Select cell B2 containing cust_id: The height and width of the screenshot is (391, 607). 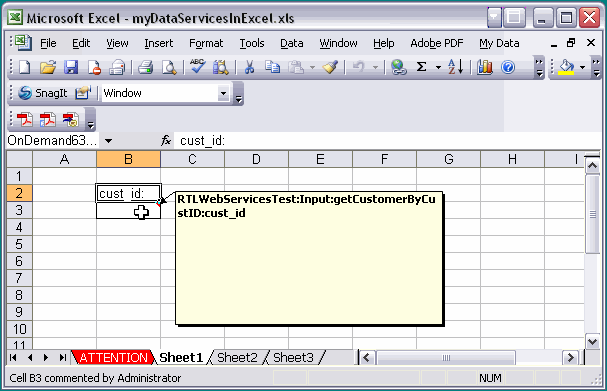(x=129, y=193)
